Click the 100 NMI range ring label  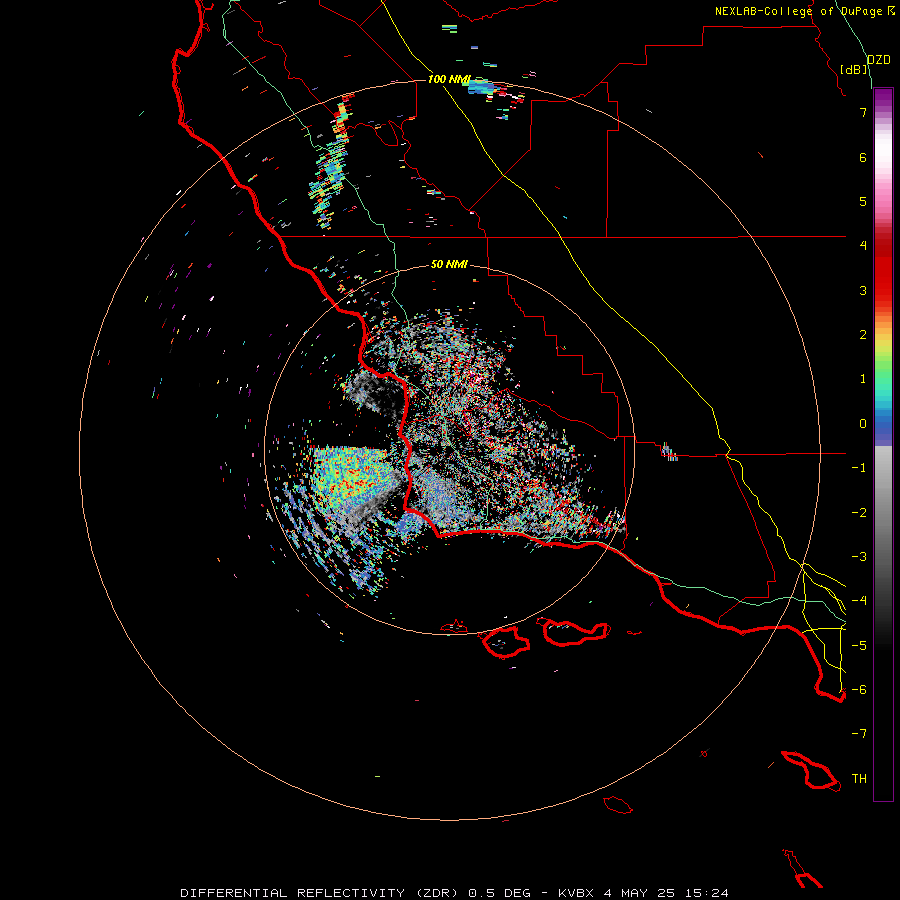449,79
